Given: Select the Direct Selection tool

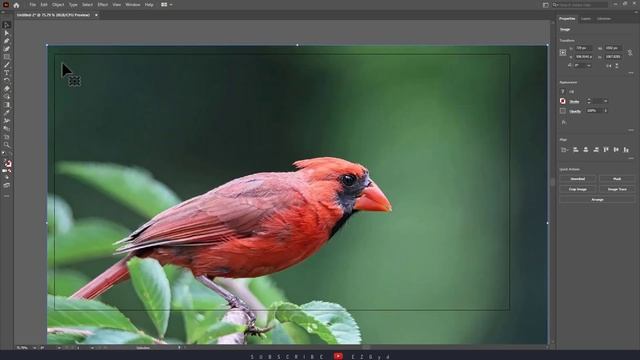Looking at the screenshot, I should (7, 33).
